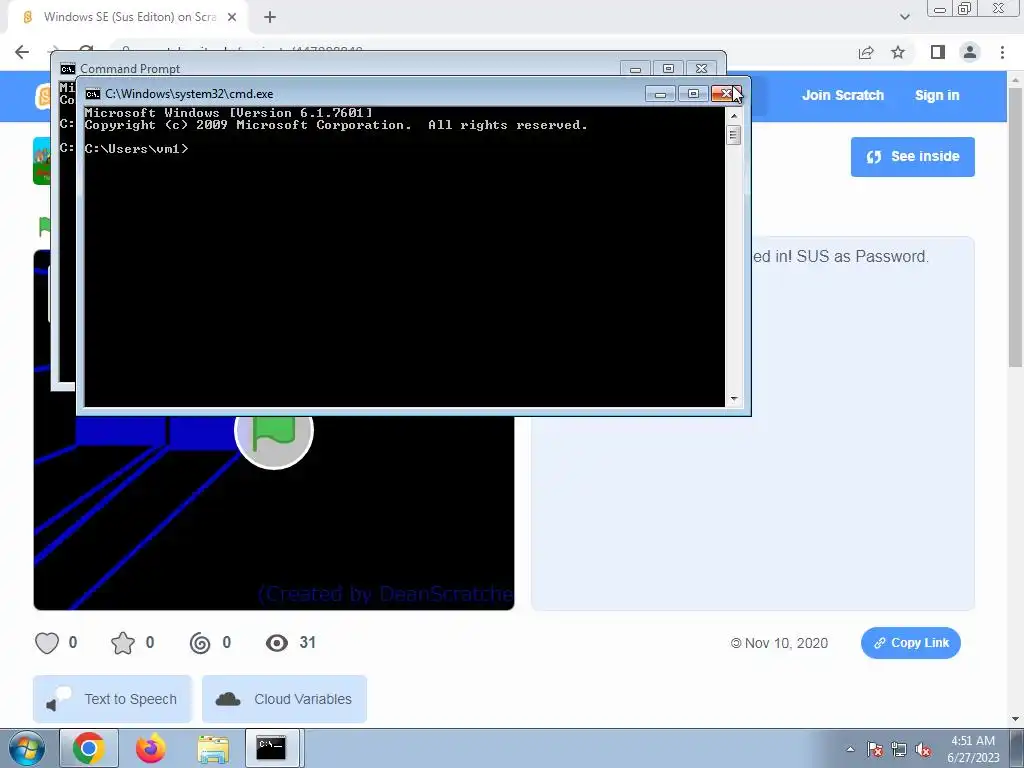Image resolution: width=1024 pixels, height=768 pixels.
Task: Minimize the cmd.exe window
Action: (x=660, y=93)
